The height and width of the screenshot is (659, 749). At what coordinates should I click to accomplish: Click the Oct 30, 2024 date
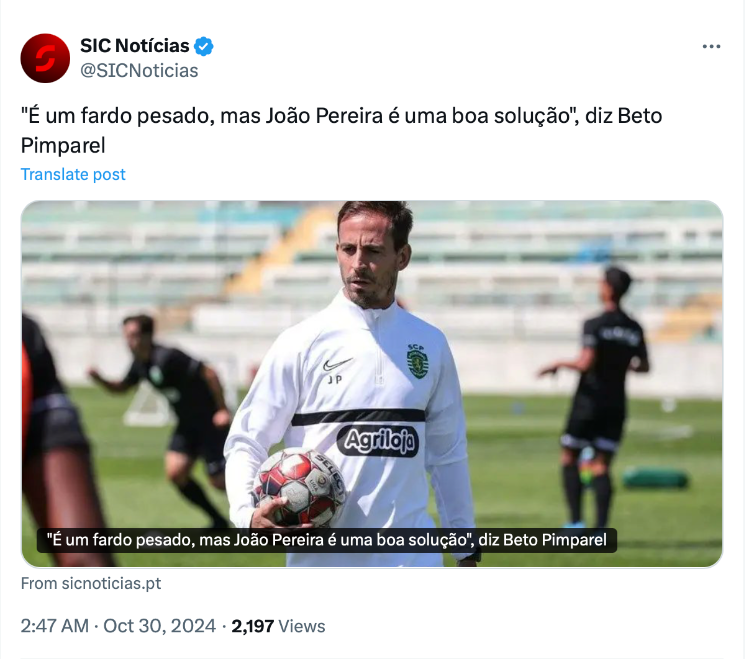pyautogui.click(x=161, y=626)
